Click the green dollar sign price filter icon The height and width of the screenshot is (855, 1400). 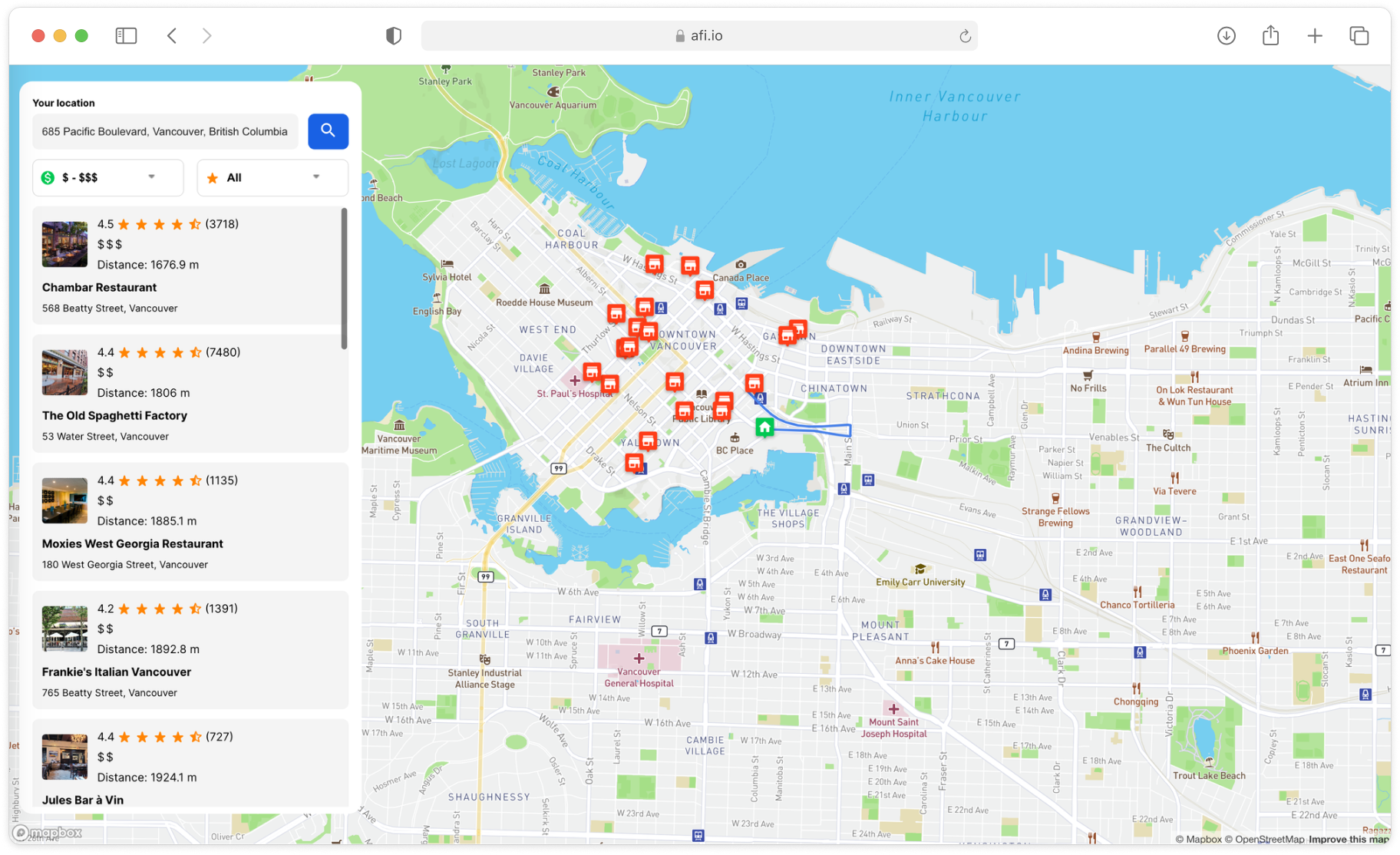pyautogui.click(x=48, y=177)
